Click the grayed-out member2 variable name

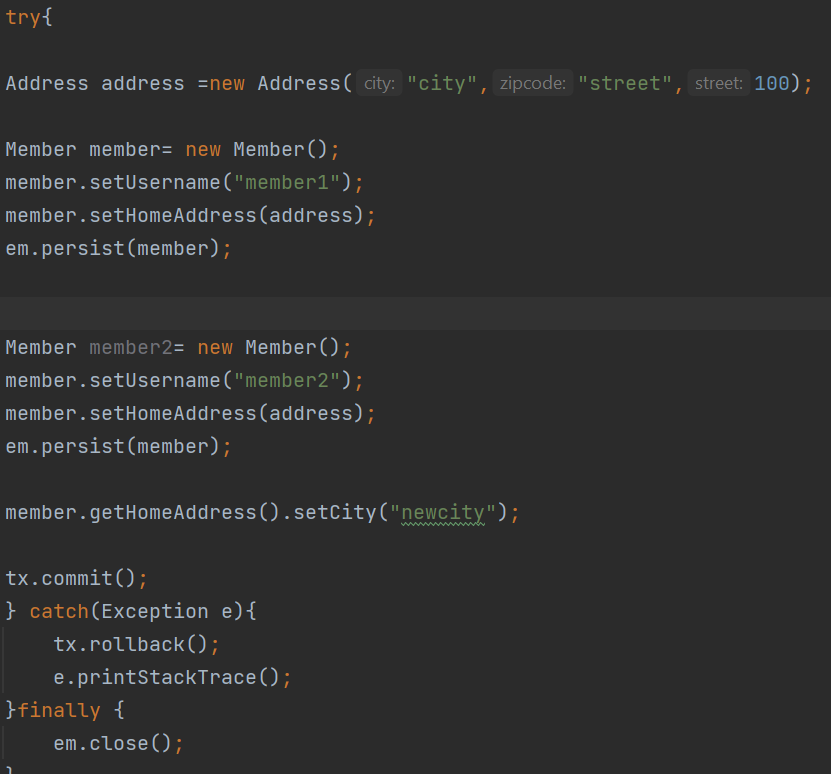coord(131,348)
